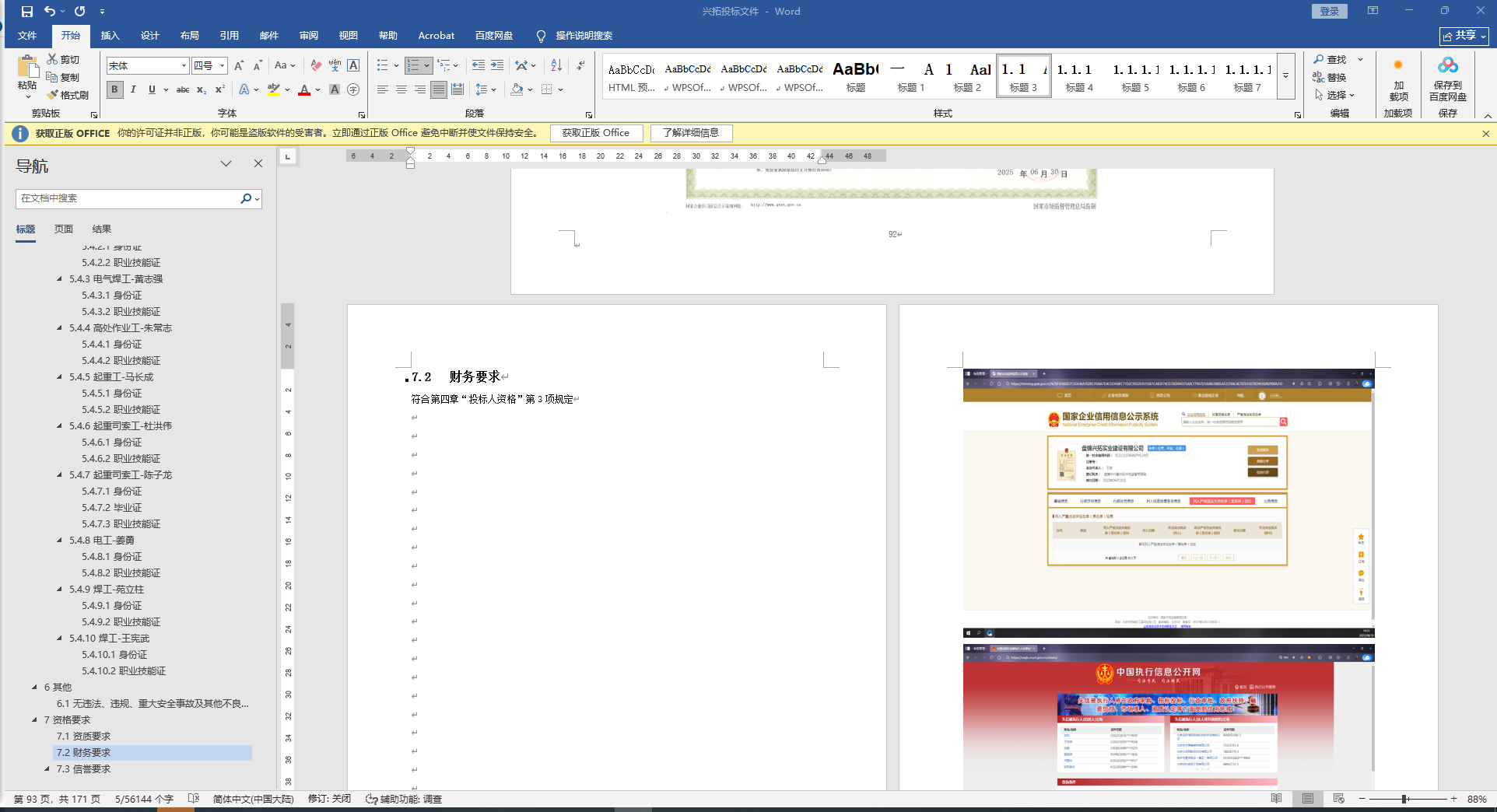Click the text effects (A) icon
This screenshot has height=812, width=1497.
tap(244, 89)
